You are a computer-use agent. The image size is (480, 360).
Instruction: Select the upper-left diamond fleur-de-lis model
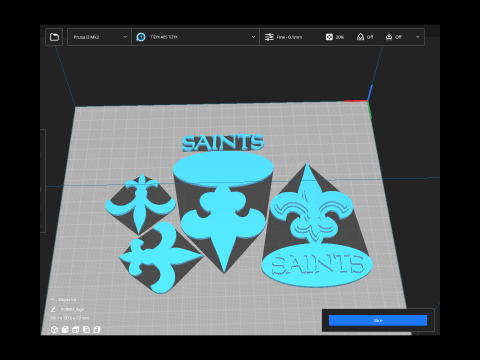pyautogui.click(x=140, y=203)
